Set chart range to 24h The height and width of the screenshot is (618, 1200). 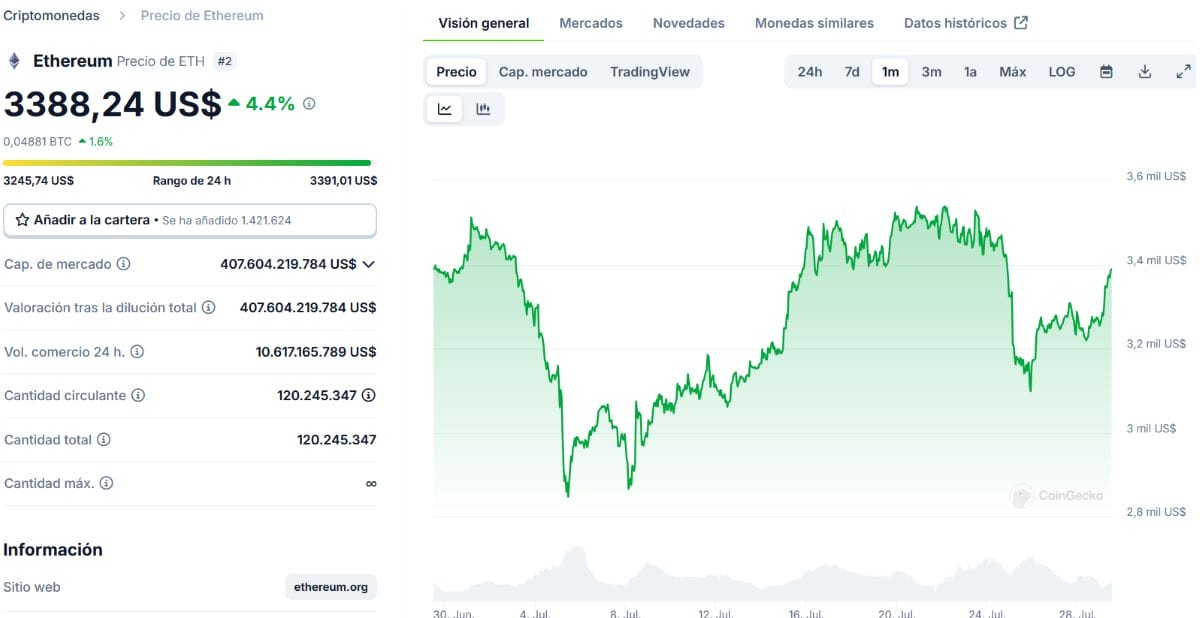click(x=810, y=72)
